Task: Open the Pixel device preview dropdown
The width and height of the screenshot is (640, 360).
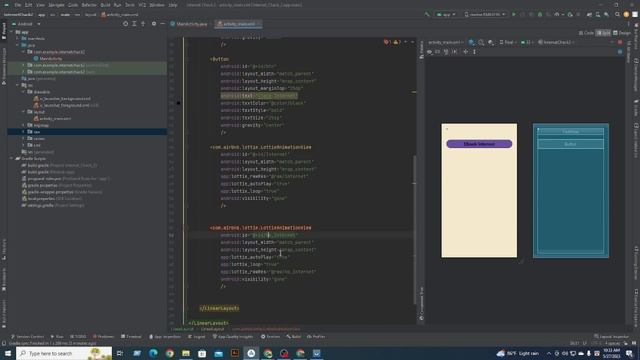Action: tap(508, 42)
